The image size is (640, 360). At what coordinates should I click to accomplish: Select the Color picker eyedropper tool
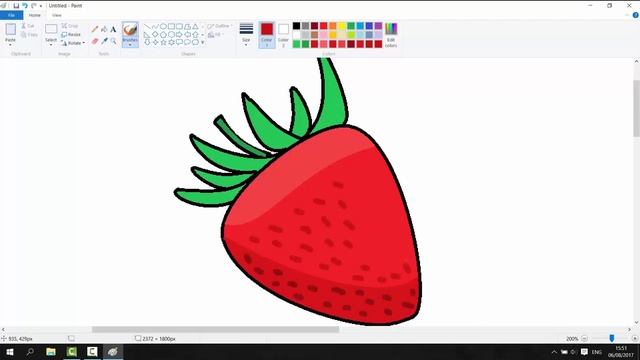(104, 41)
